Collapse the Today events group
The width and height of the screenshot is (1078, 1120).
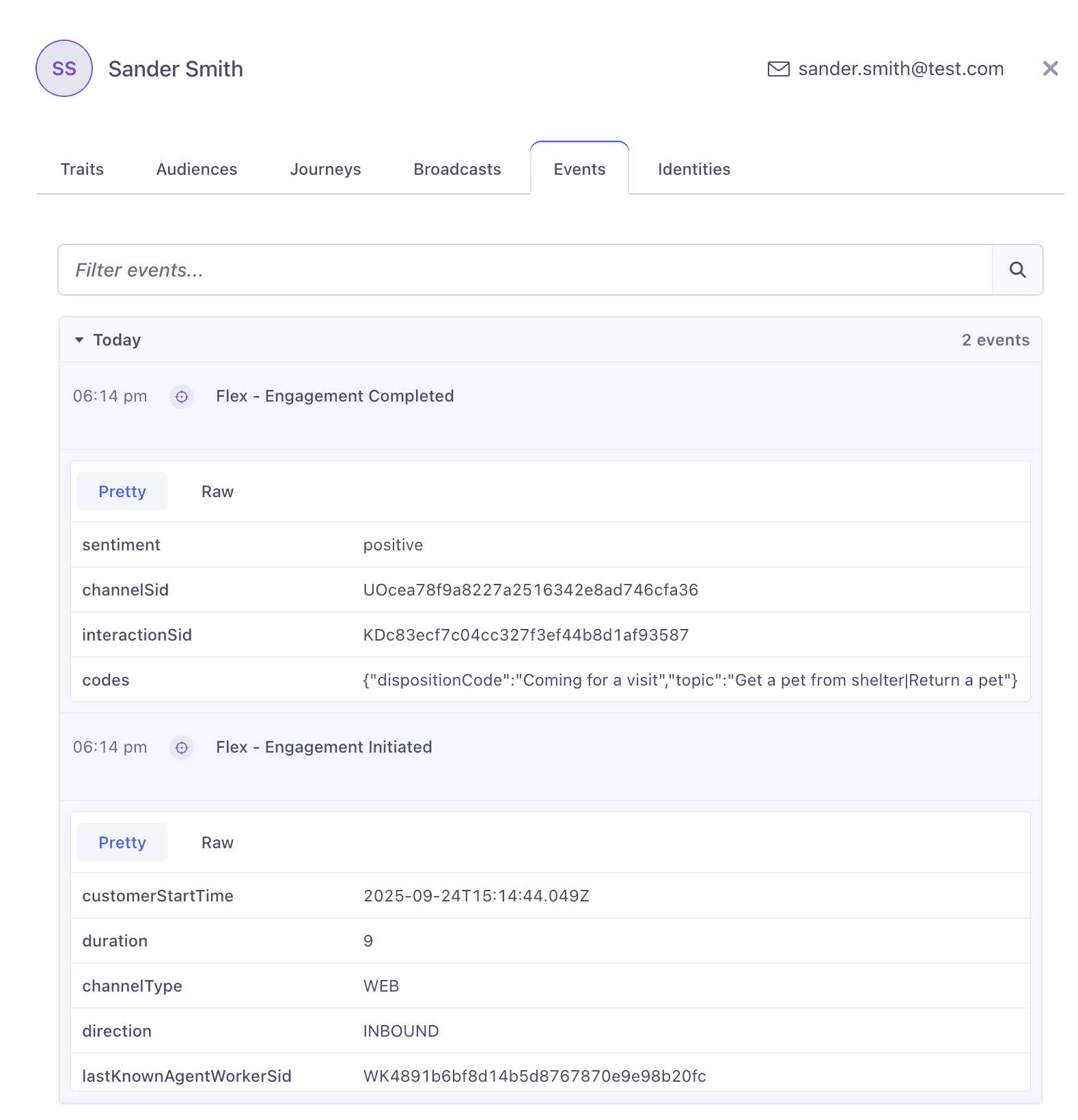80,340
